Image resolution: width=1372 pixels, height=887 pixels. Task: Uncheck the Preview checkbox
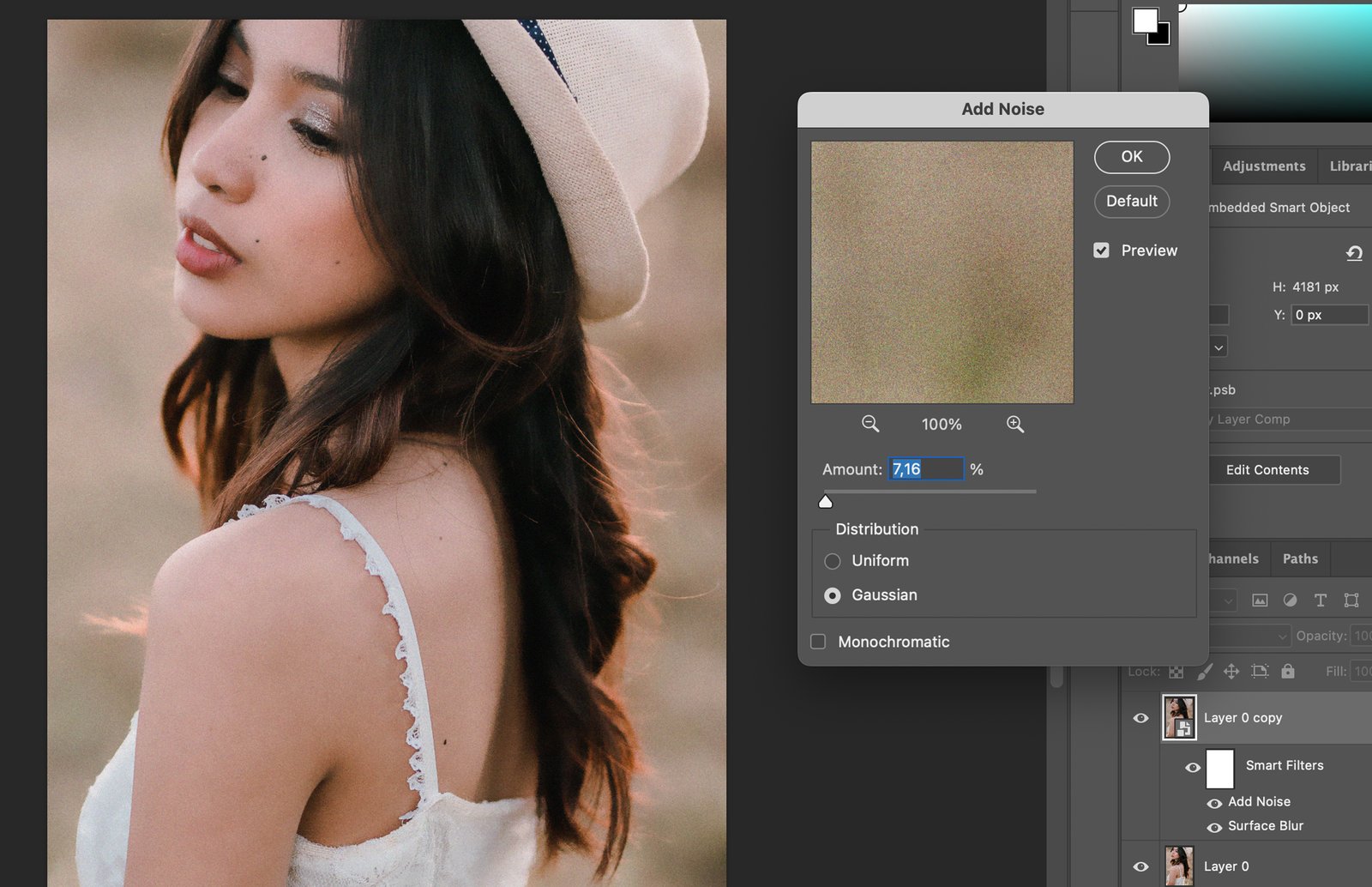(1102, 250)
